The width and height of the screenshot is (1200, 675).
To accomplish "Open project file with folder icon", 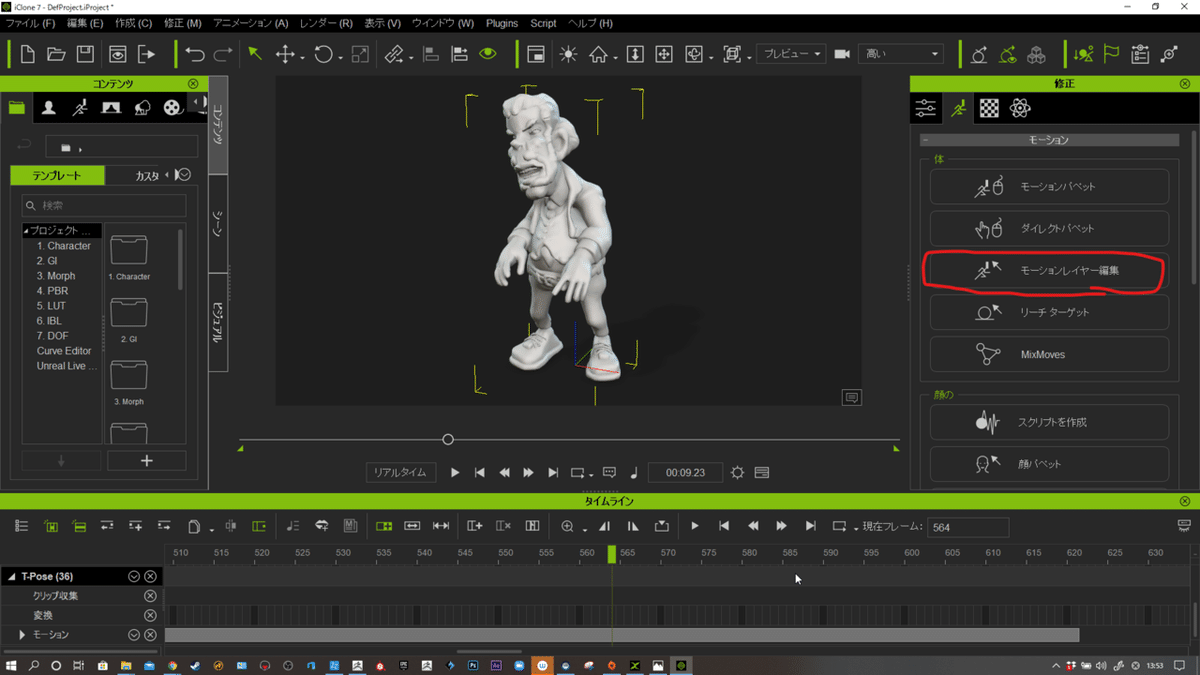I will (x=56, y=54).
